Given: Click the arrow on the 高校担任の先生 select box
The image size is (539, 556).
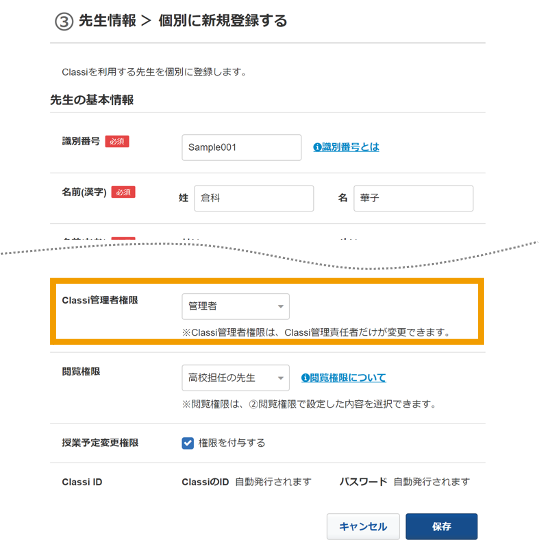Looking at the screenshot, I should [280, 378].
